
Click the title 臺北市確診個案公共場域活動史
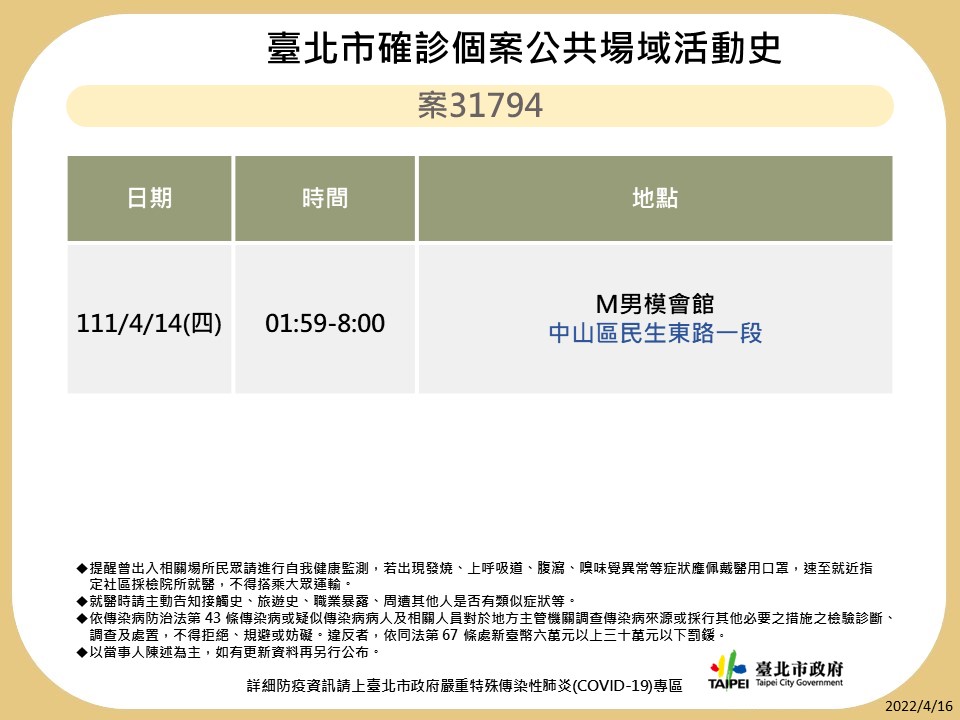pos(524,48)
